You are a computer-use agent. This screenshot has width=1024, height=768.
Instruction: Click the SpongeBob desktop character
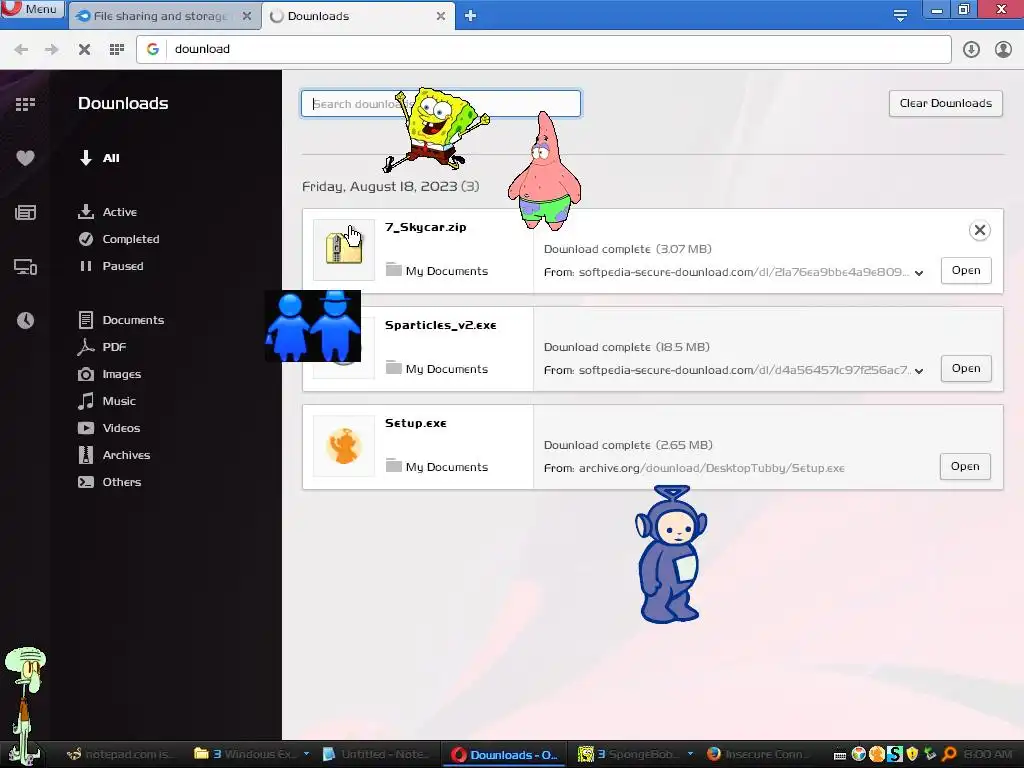click(436, 129)
